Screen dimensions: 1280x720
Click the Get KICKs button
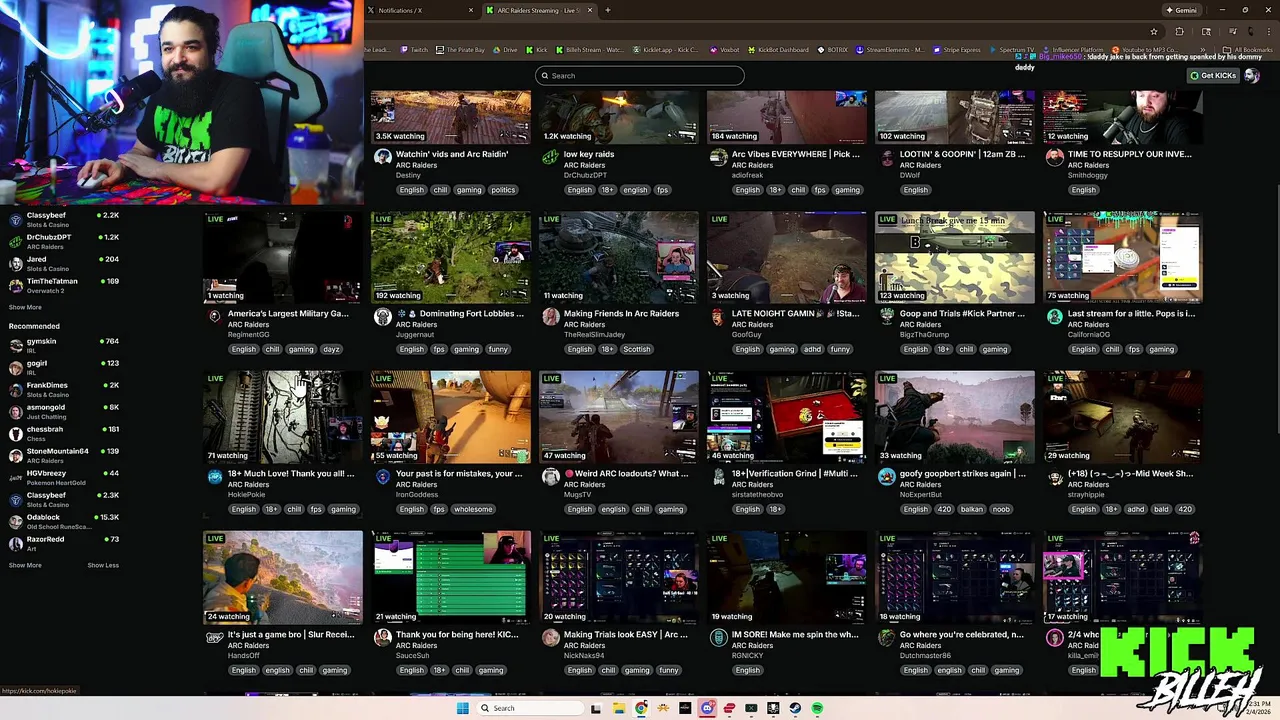click(1212, 75)
